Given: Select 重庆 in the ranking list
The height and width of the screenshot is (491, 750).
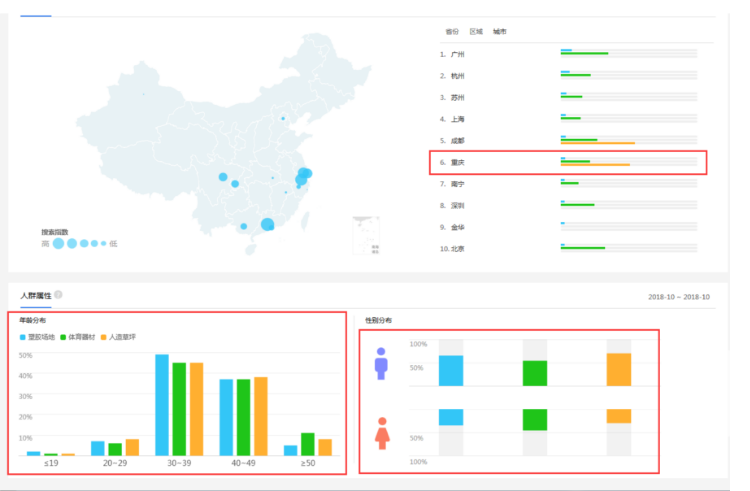Looking at the screenshot, I should [x=457, y=162].
